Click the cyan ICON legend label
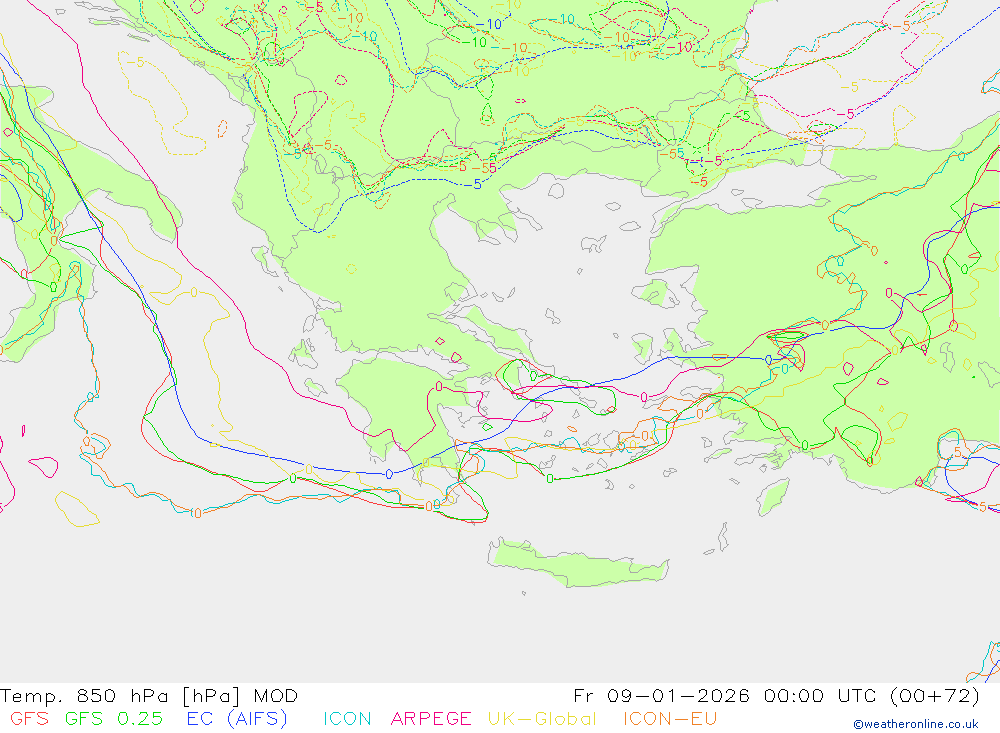The image size is (1000, 733). [x=348, y=718]
